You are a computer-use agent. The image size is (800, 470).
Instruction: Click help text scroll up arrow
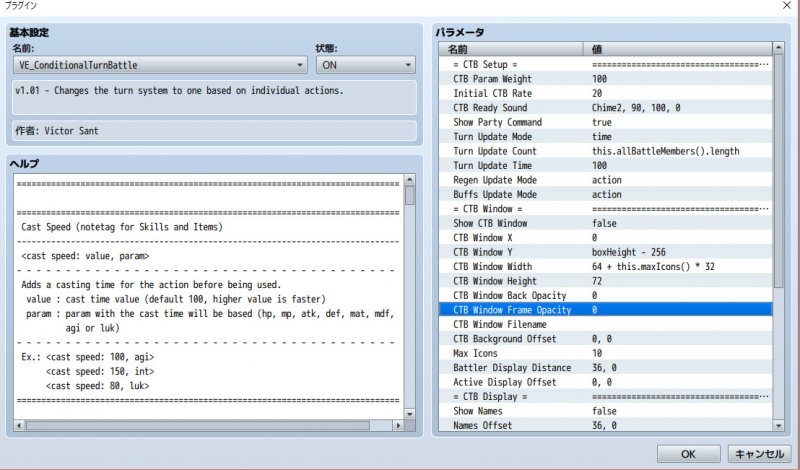(x=410, y=180)
